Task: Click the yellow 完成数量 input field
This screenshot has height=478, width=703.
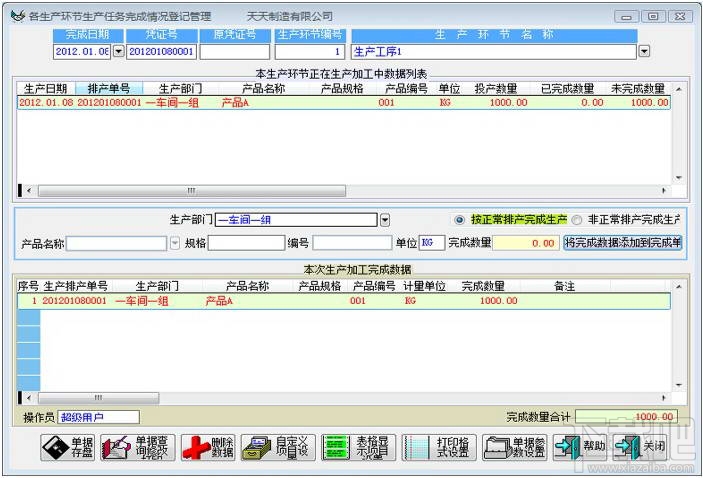Action: [x=525, y=243]
